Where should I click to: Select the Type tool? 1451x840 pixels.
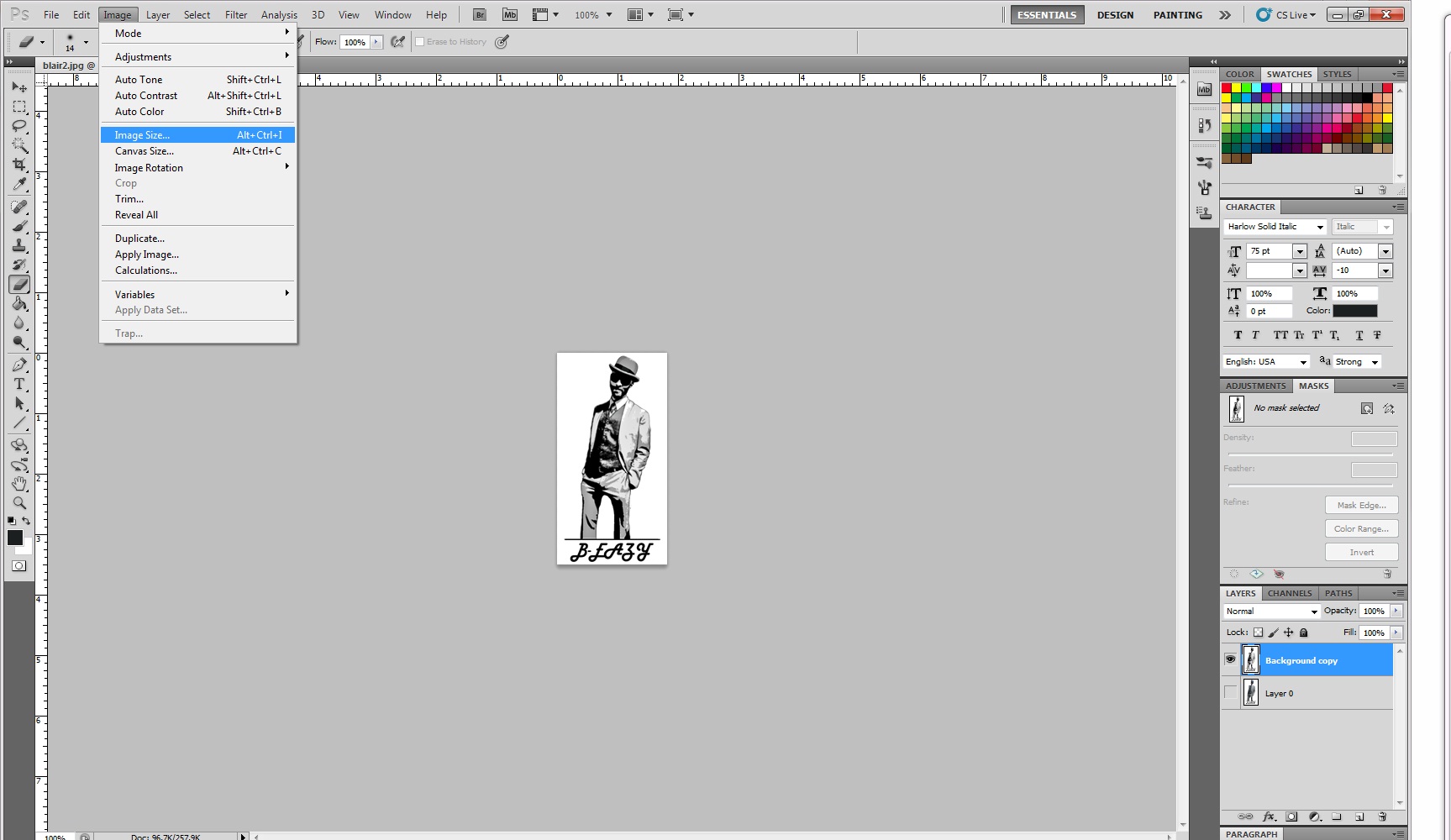[x=19, y=384]
